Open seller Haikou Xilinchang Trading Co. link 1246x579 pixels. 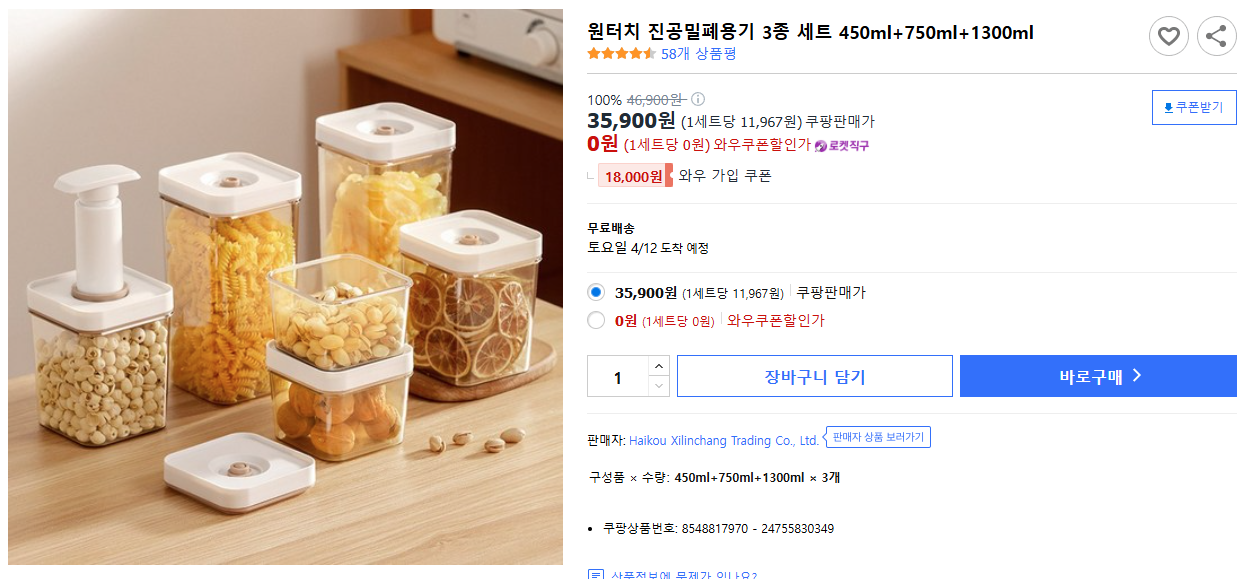pyautogui.click(x=718, y=440)
